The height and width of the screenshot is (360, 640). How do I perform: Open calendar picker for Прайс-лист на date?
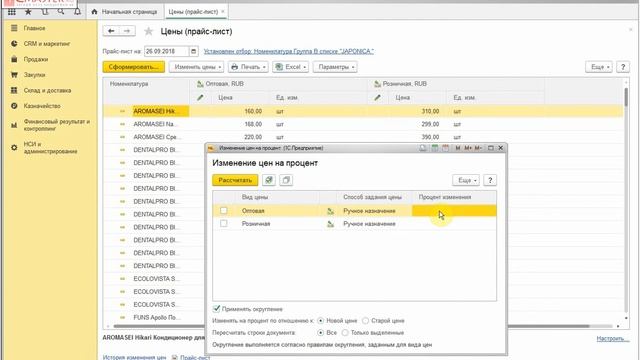click(193, 51)
